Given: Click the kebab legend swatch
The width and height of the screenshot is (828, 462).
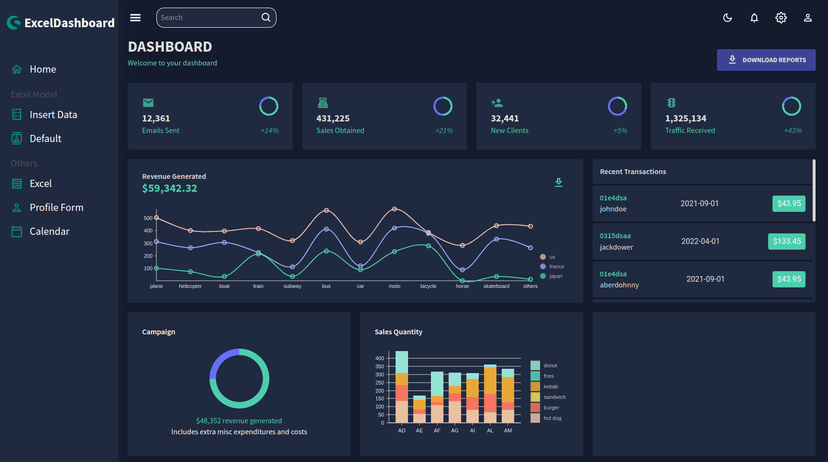Looking at the screenshot, I should (535, 386).
